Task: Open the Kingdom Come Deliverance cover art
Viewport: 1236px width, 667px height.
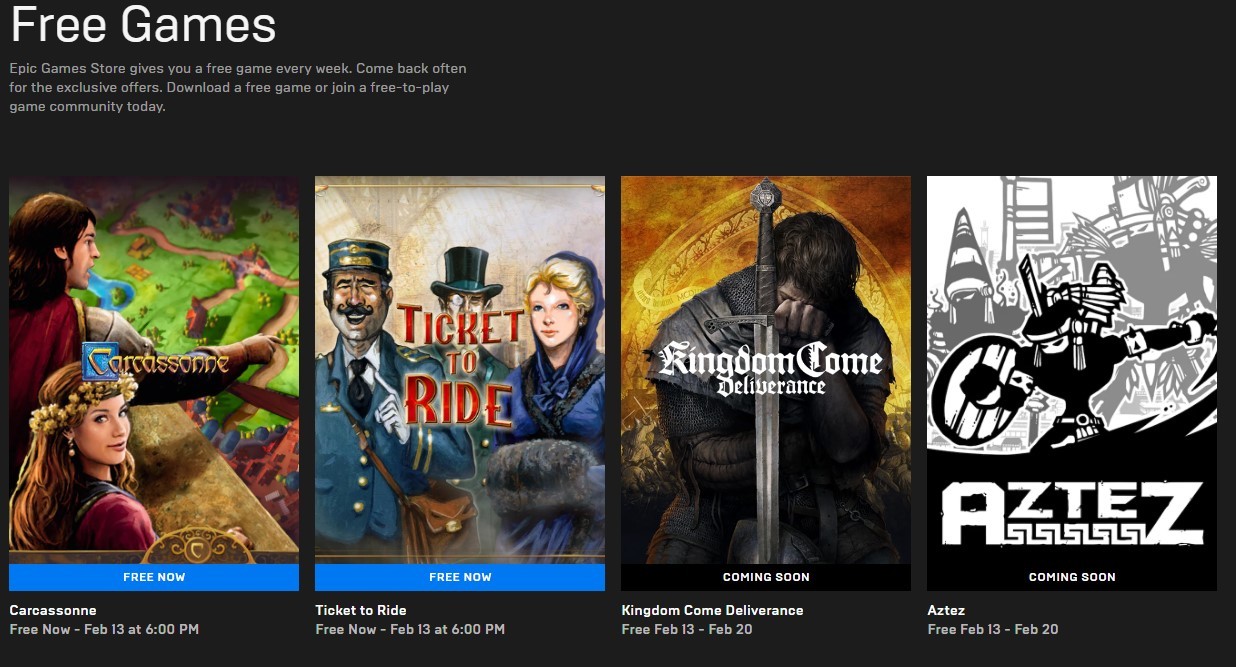Action: tap(766, 370)
